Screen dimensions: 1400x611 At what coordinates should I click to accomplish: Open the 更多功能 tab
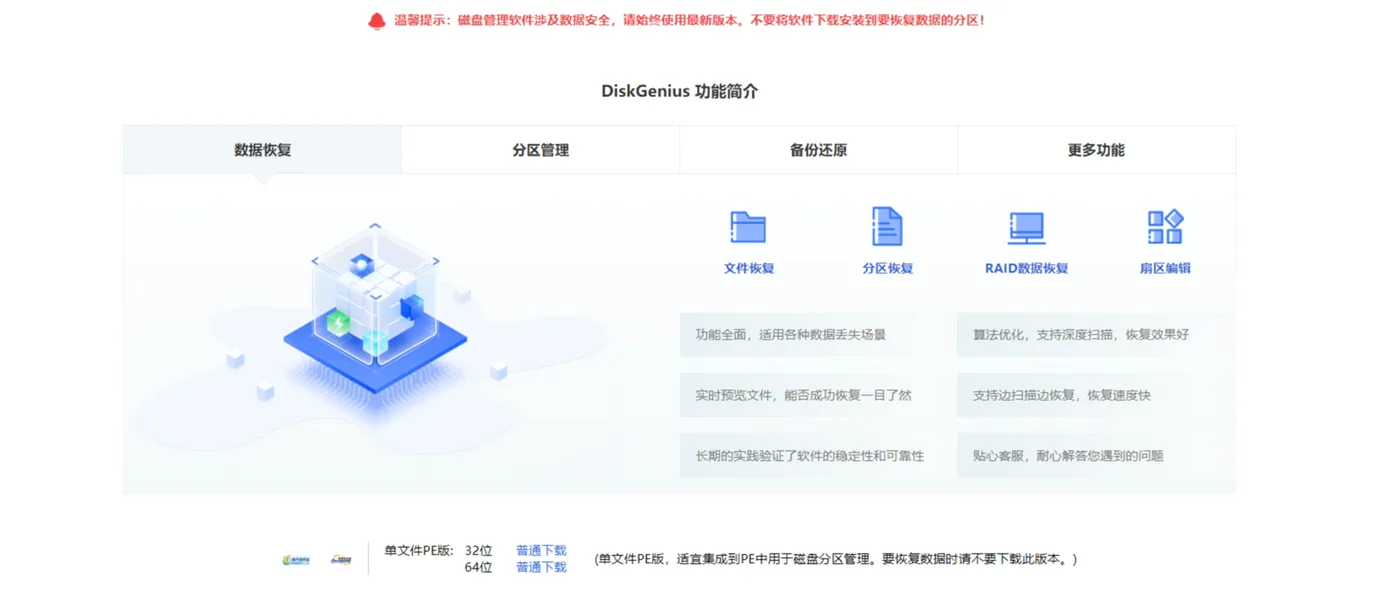1096,150
